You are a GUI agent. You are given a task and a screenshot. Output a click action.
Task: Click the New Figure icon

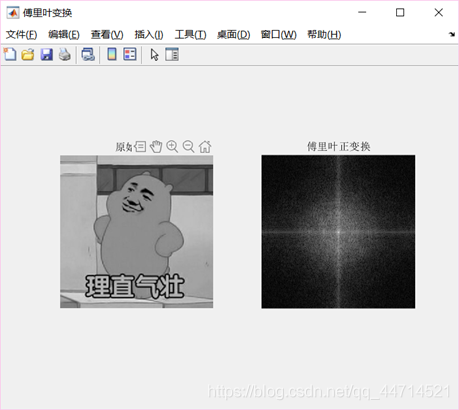(x=10, y=54)
